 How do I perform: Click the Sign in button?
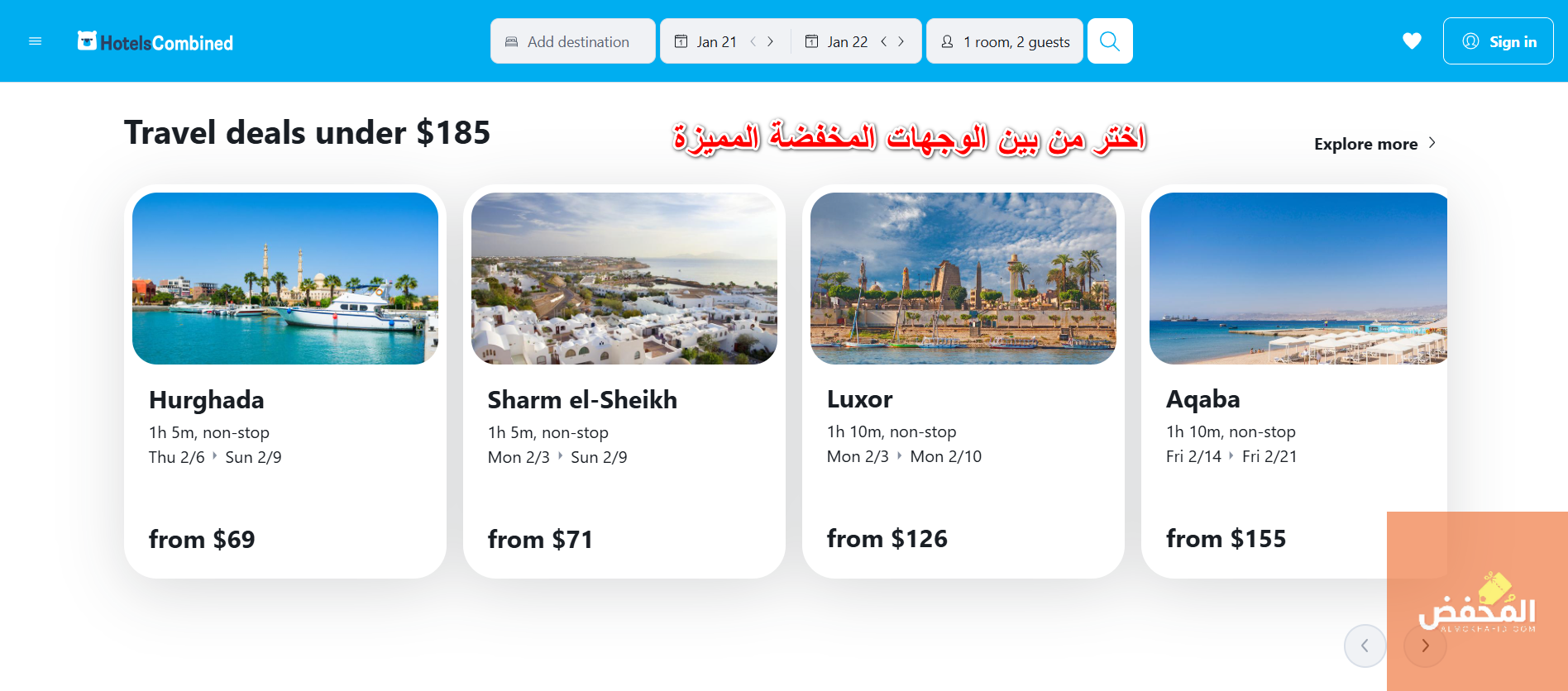pyautogui.click(x=1498, y=41)
